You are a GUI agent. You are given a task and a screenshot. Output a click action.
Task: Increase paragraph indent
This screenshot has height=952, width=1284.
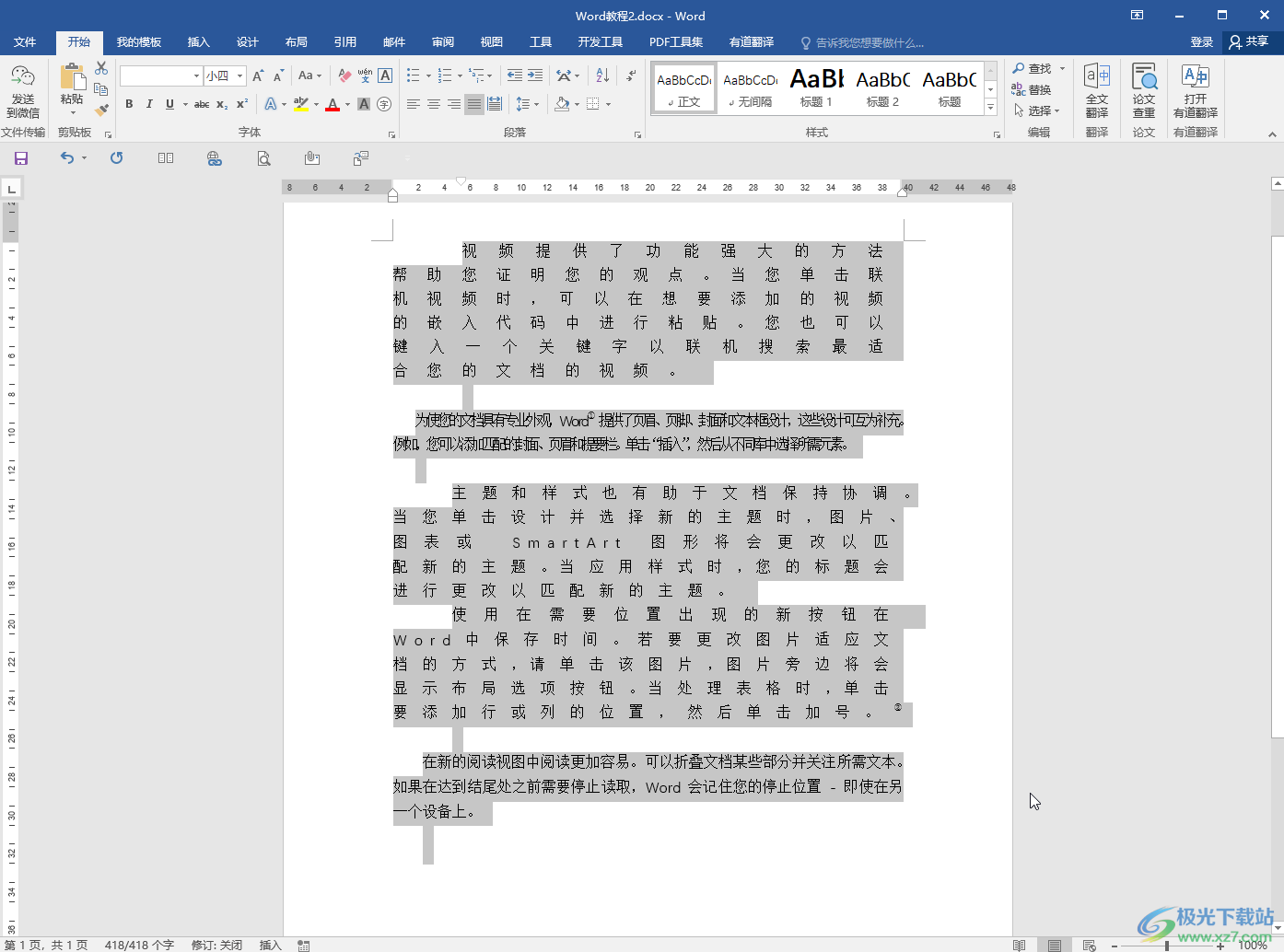[x=535, y=75]
